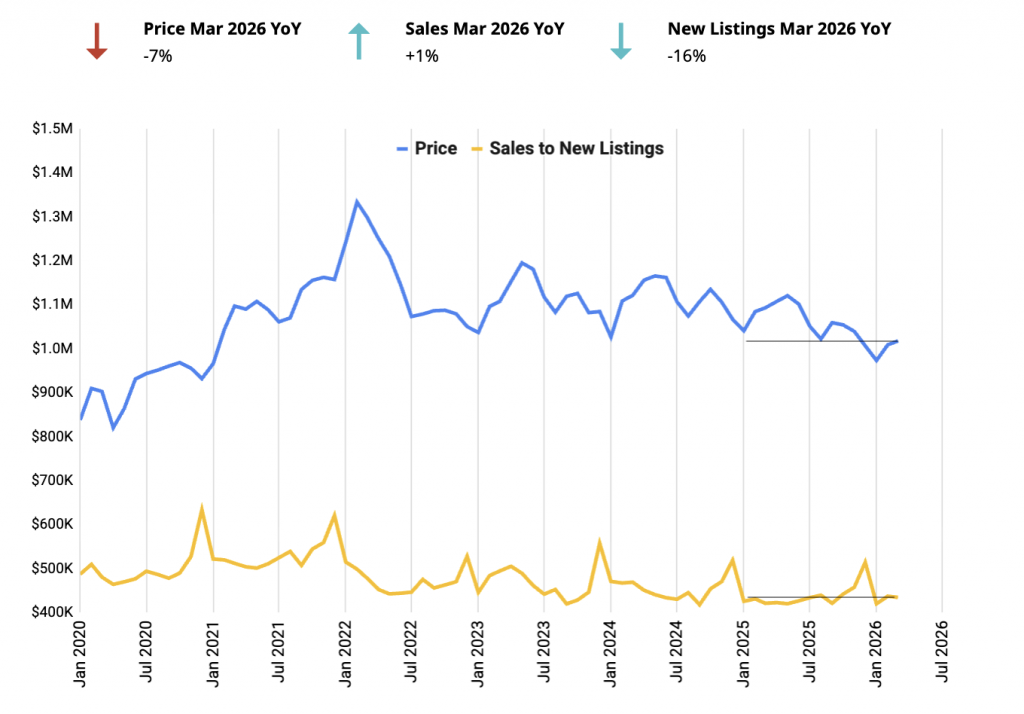Click the +1% sales change value
The height and width of the screenshot is (714, 1024).
click(422, 56)
